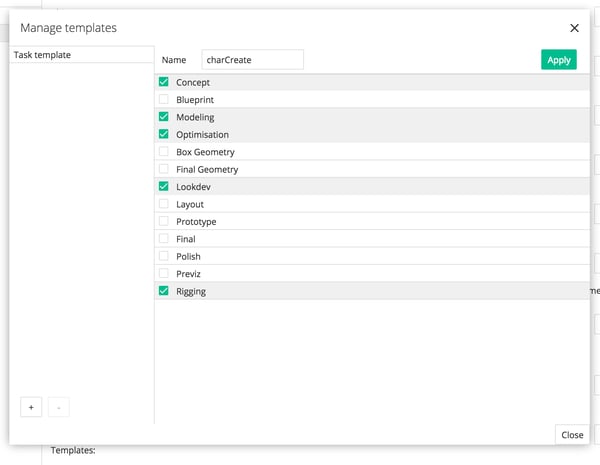600x465 pixels.
Task: Tick the Final task checkbox
Action: [164, 239]
